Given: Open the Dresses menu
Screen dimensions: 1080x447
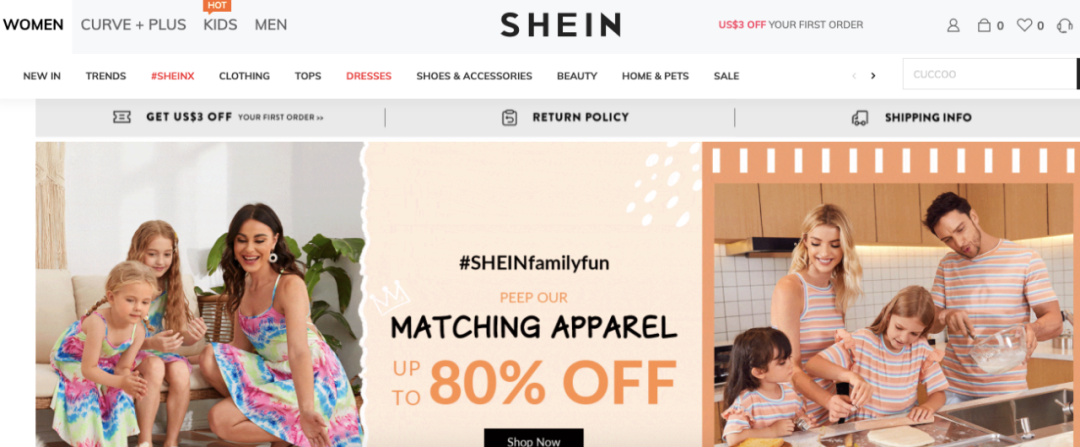Looking at the screenshot, I should [x=368, y=76].
